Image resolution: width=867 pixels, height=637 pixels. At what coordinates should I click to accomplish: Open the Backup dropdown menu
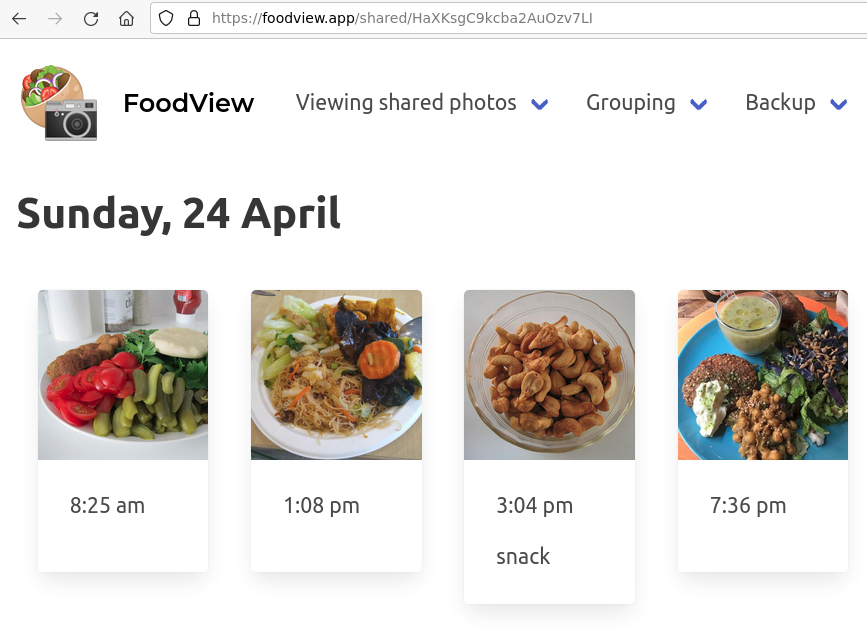[x=841, y=103]
